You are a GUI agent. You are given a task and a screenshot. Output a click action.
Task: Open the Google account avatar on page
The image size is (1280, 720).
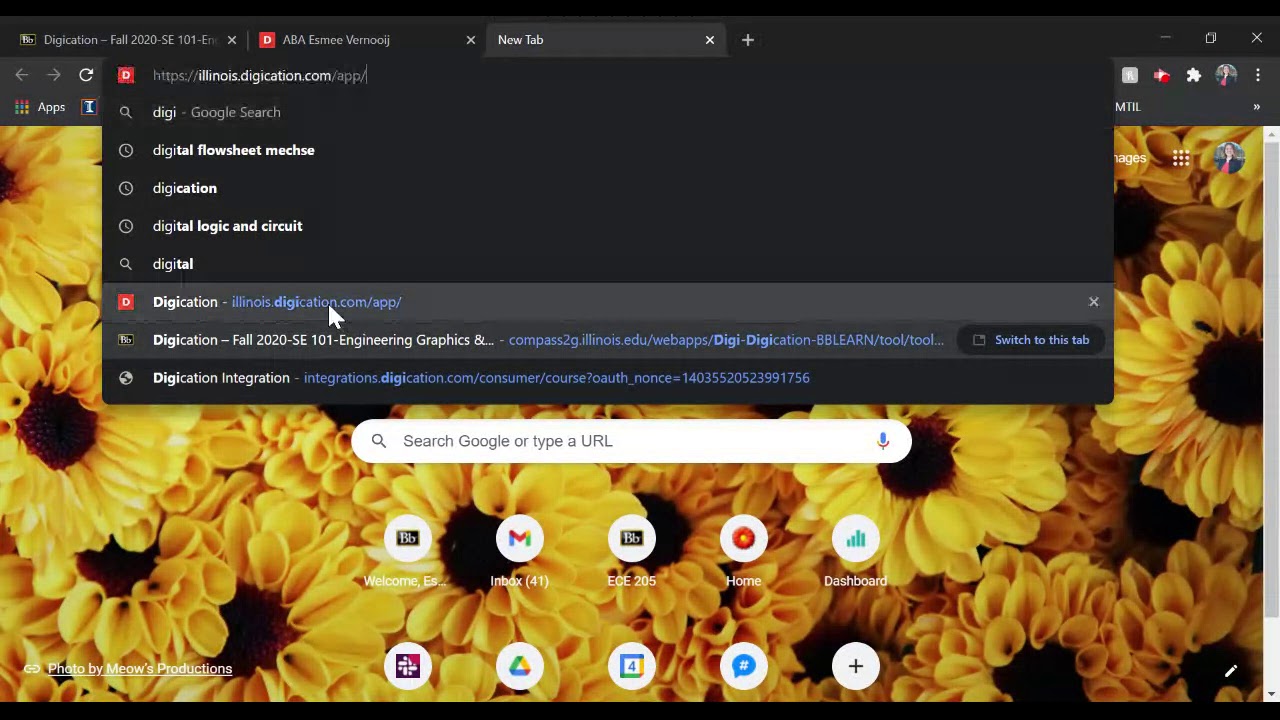(1230, 158)
